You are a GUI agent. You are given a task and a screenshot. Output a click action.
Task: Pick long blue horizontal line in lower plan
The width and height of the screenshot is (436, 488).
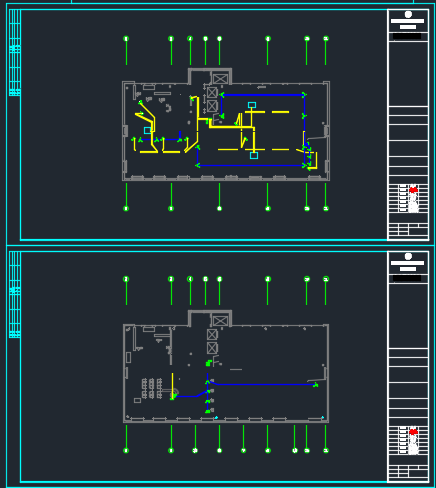tap(263, 384)
